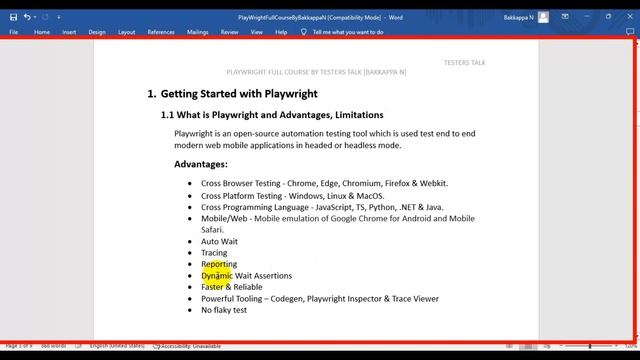
Task: Open the Design ribbon tab
Action: point(97,32)
